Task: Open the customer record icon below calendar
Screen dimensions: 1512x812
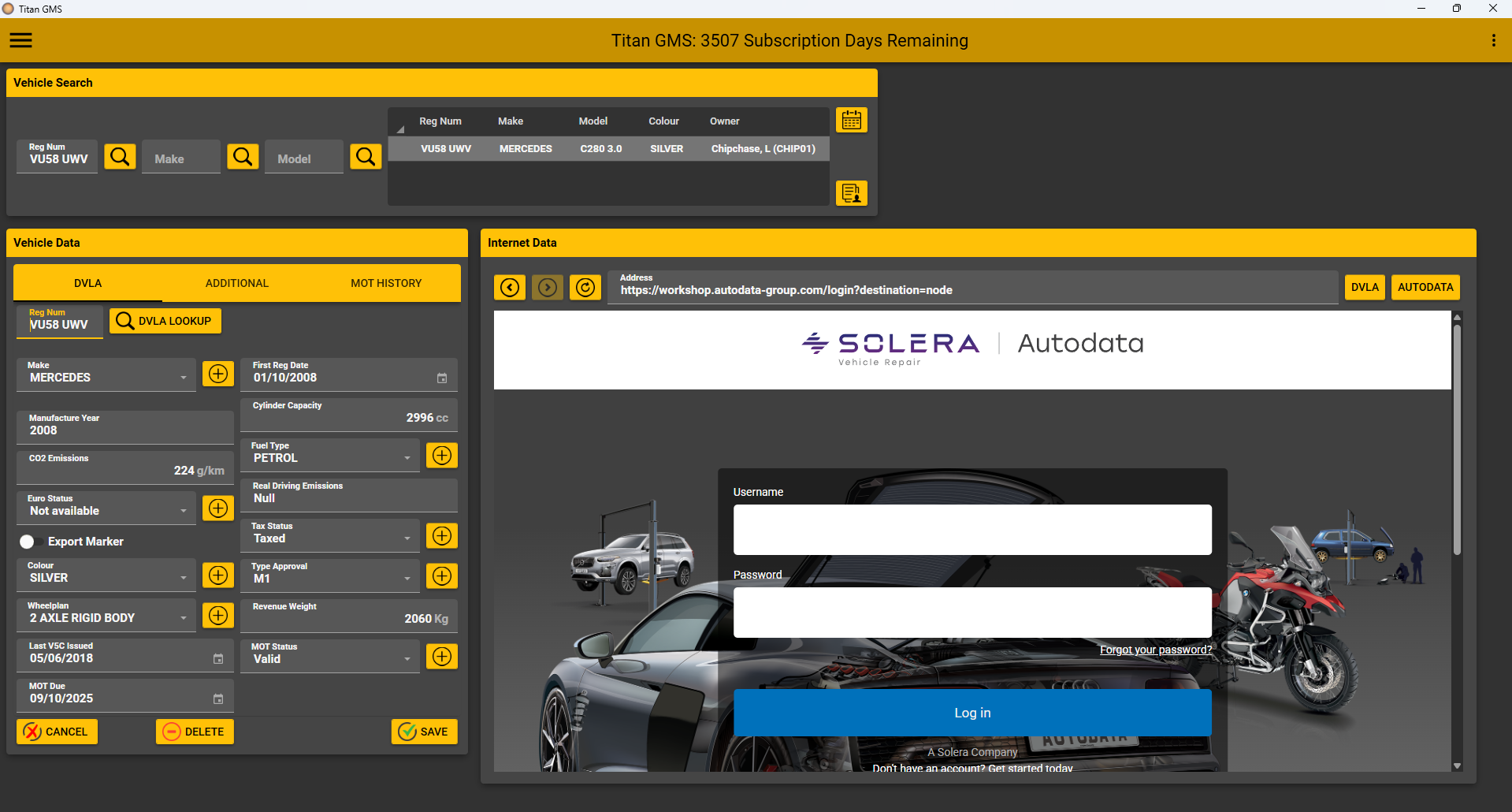Action: [x=852, y=192]
